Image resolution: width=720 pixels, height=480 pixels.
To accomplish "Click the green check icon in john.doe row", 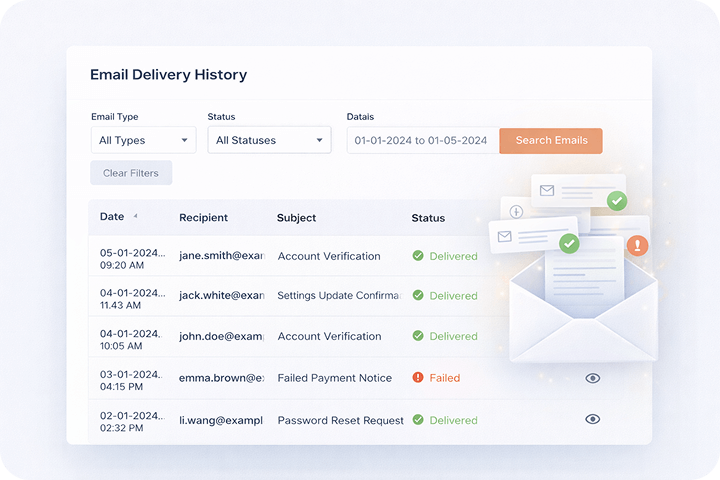I will coord(418,337).
